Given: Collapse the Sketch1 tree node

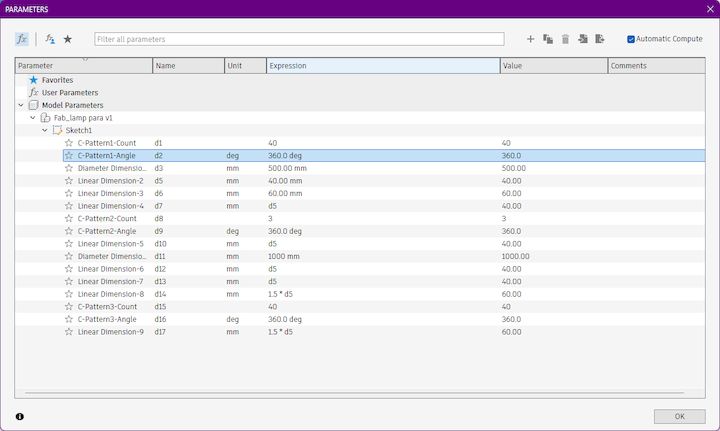Looking at the screenshot, I should click(x=45, y=130).
